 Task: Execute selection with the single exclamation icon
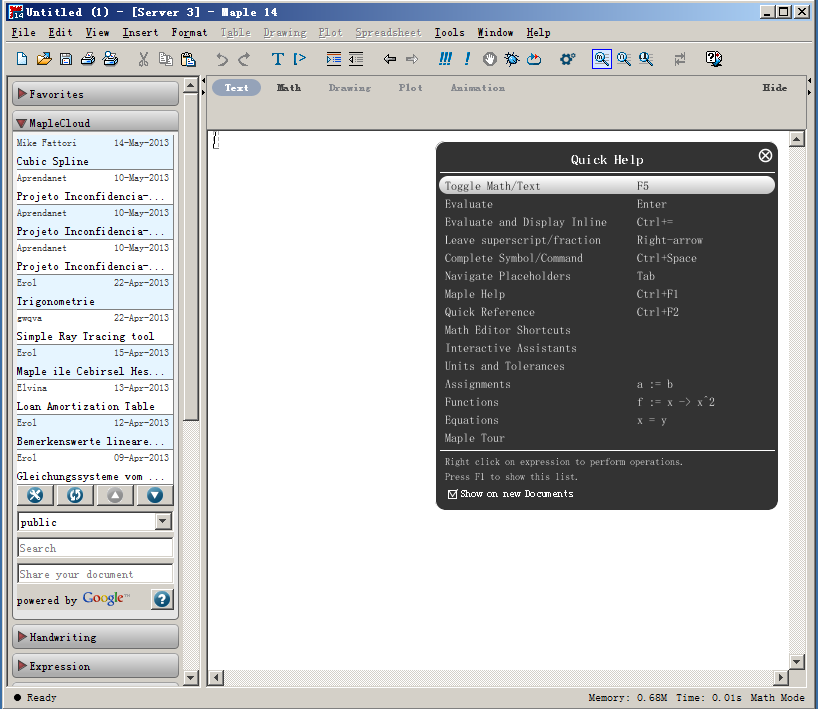(x=467, y=59)
